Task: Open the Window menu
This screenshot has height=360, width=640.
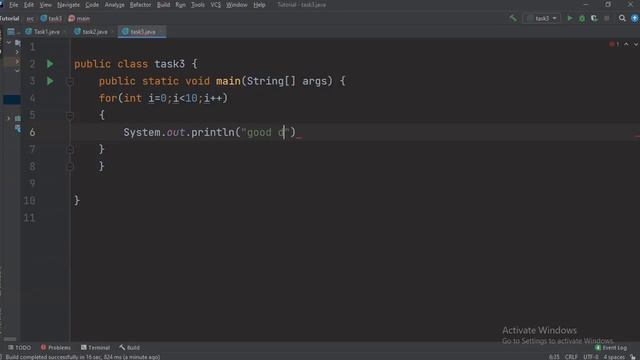Action: click(x=236, y=5)
